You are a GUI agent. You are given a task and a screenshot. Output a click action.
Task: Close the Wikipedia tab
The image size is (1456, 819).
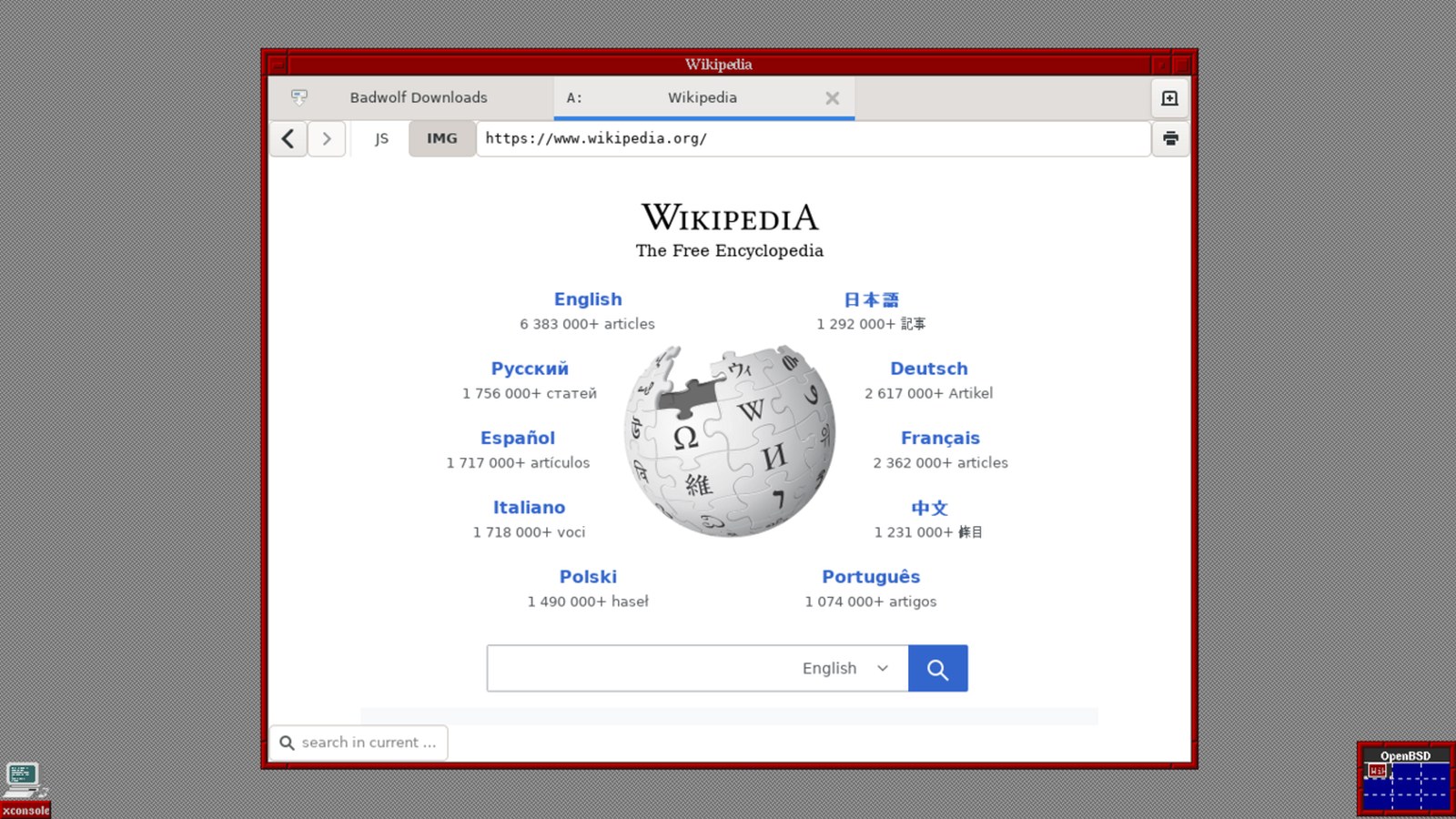pyautogui.click(x=832, y=98)
